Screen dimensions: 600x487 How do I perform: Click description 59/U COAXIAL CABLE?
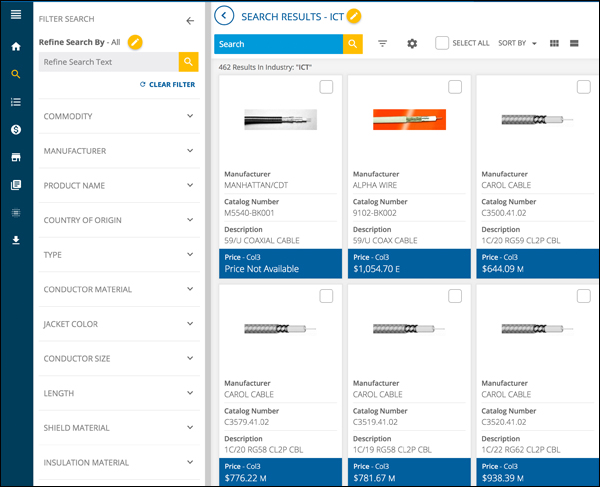click(x=262, y=241)
